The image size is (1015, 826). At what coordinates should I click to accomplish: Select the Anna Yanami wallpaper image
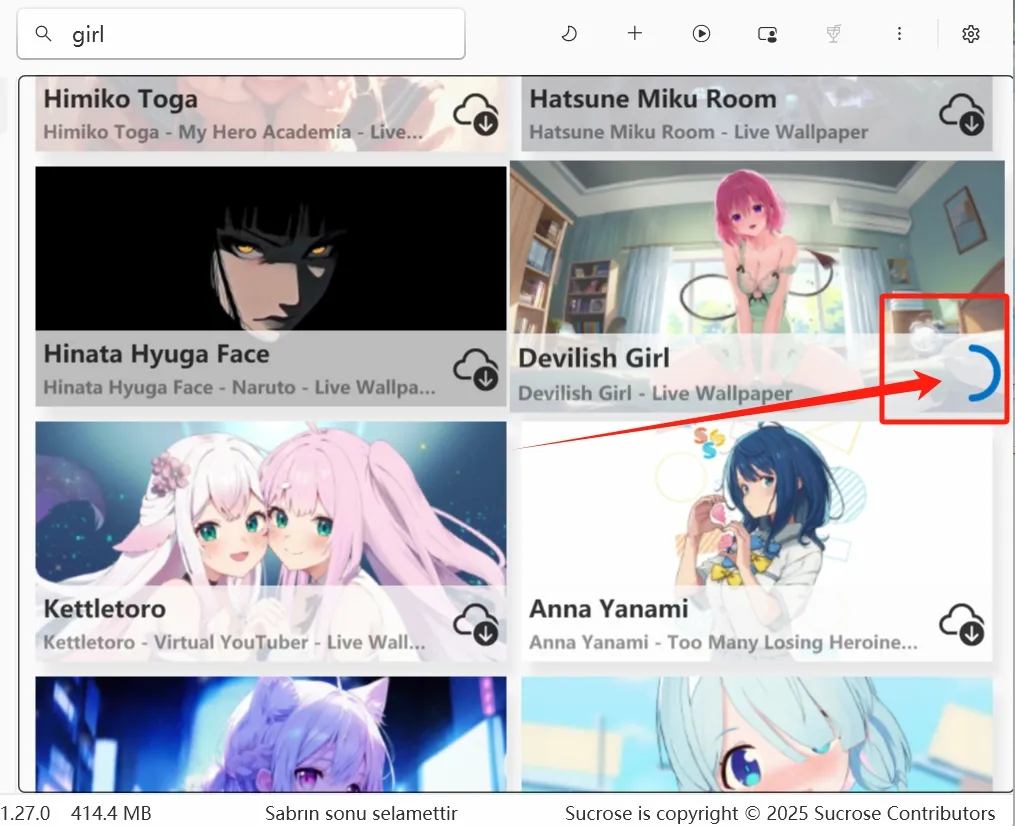(756, 510)
